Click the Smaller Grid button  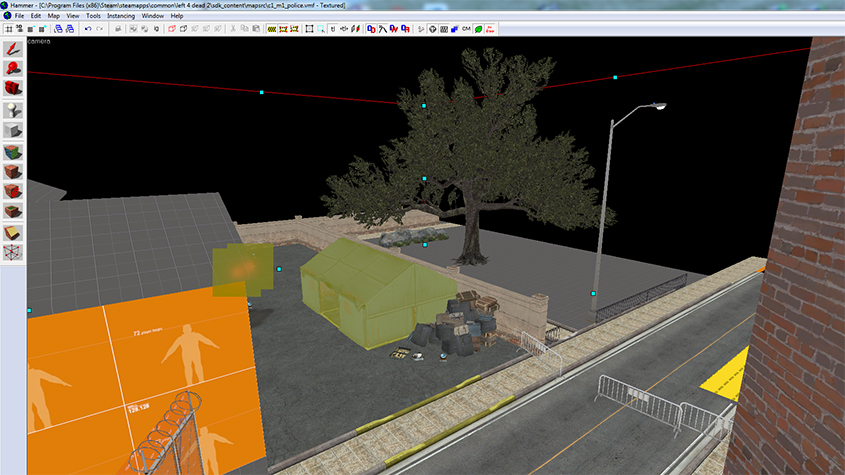(31, 29)
